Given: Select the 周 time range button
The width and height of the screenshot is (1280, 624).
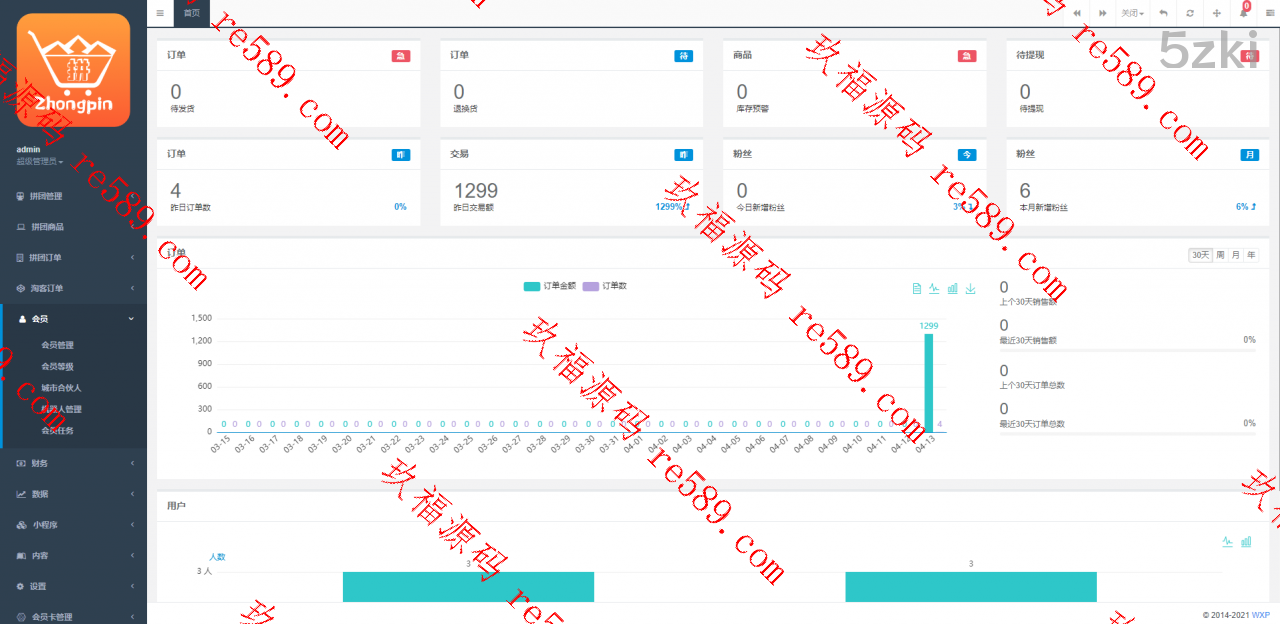Looking at the screenshot, I should (1220, 255).
